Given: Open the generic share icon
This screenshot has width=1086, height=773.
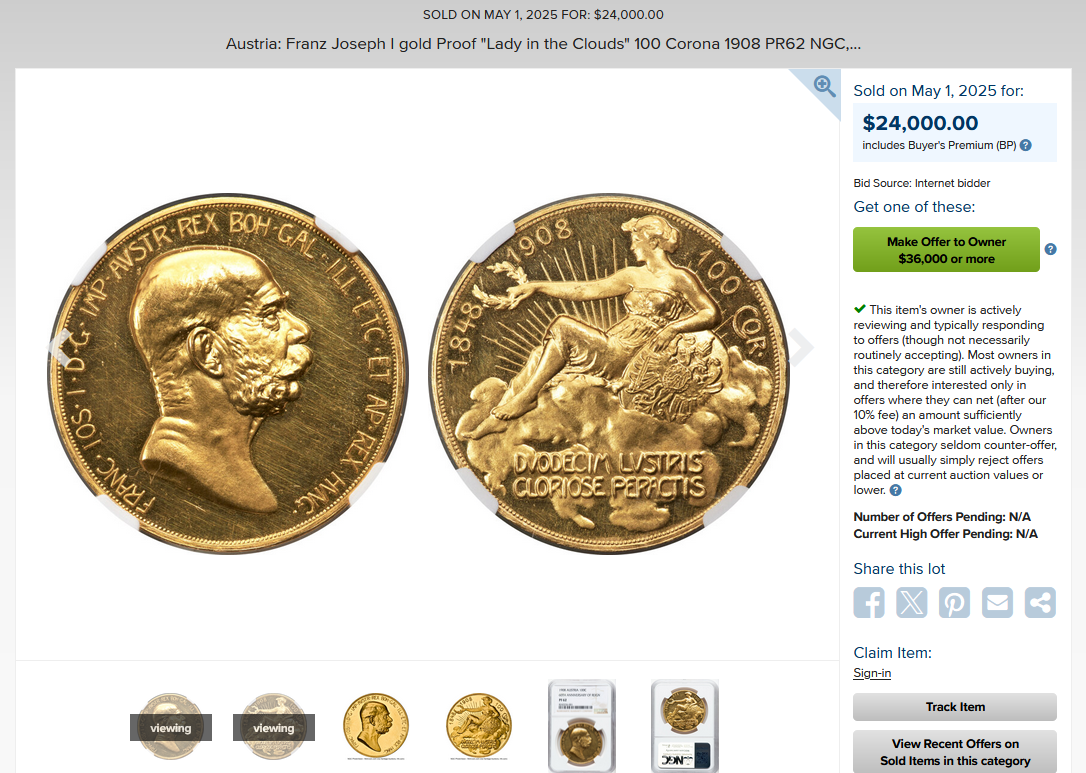Looking at the screenshot, I should [1040, 603].
